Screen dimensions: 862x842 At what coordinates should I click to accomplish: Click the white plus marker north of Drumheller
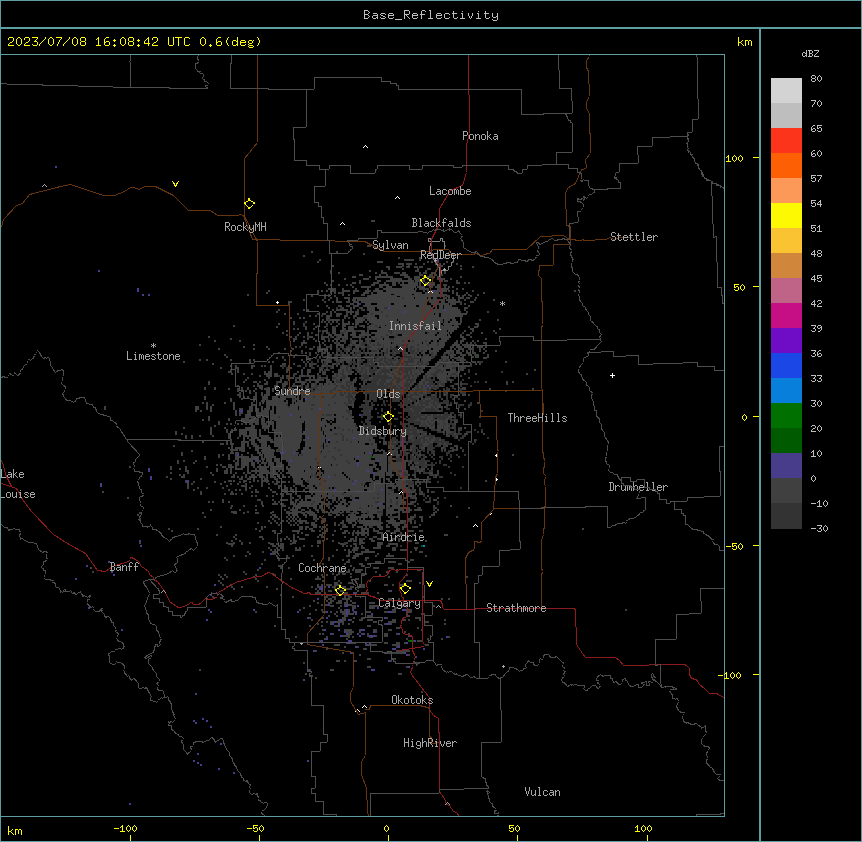612,375
